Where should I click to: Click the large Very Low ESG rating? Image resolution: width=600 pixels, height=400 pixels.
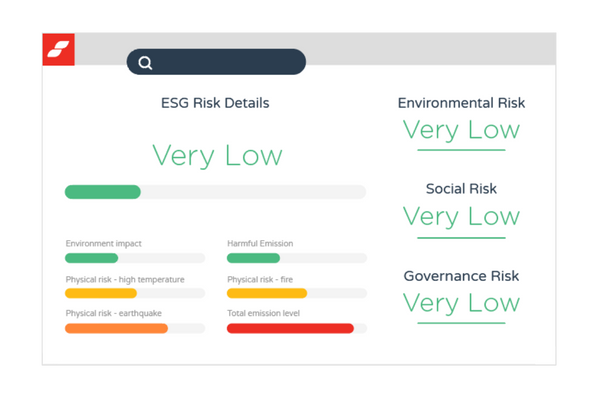click(217, 156)
